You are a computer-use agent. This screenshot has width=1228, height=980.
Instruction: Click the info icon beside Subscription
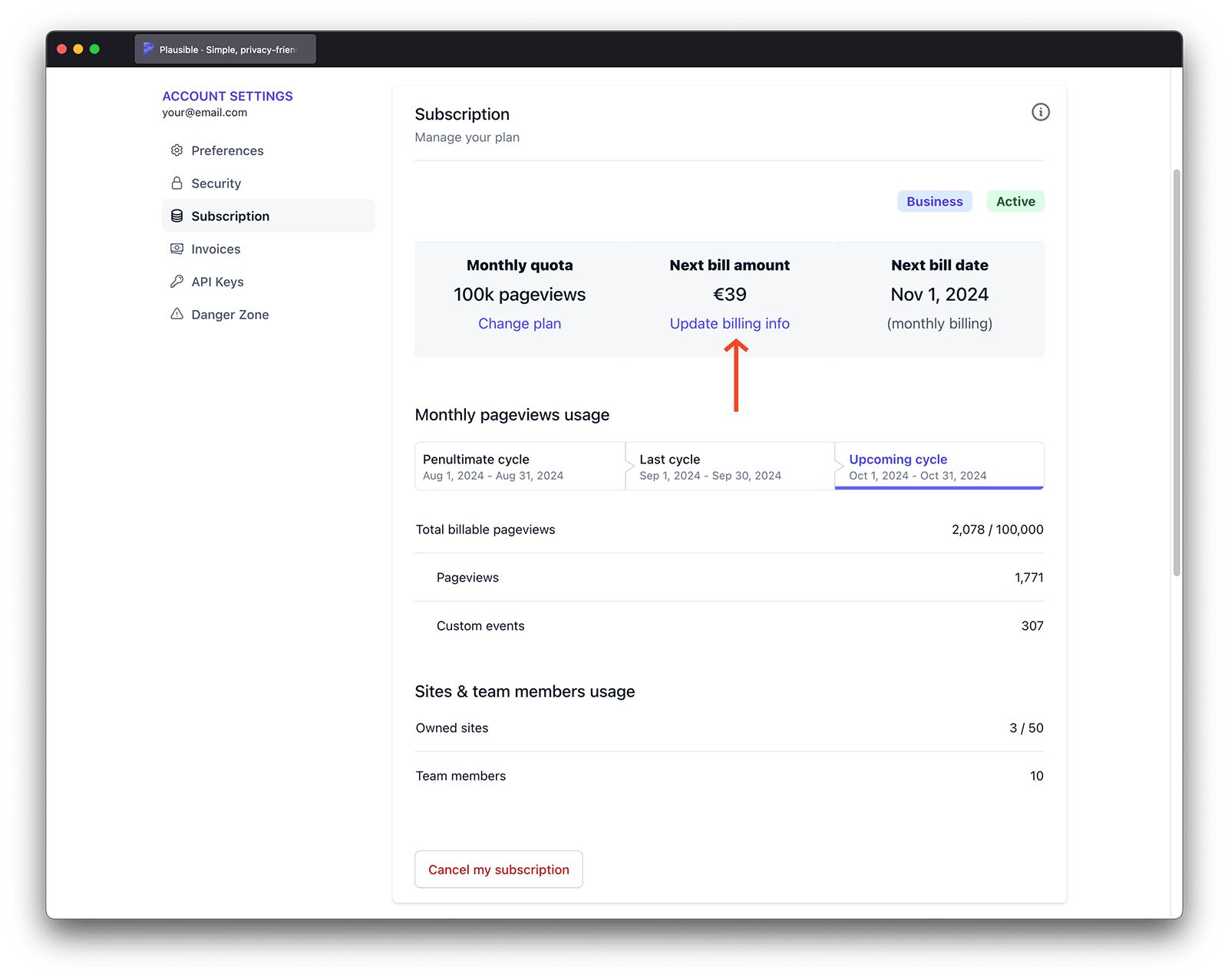[x=1041, y=112]
